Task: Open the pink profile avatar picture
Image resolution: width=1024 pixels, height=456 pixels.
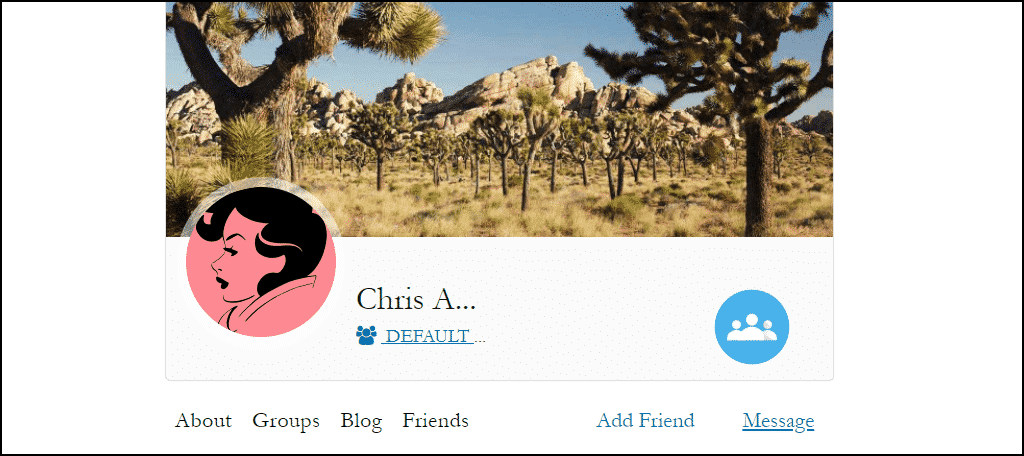Action: click(x=261, y=262)
